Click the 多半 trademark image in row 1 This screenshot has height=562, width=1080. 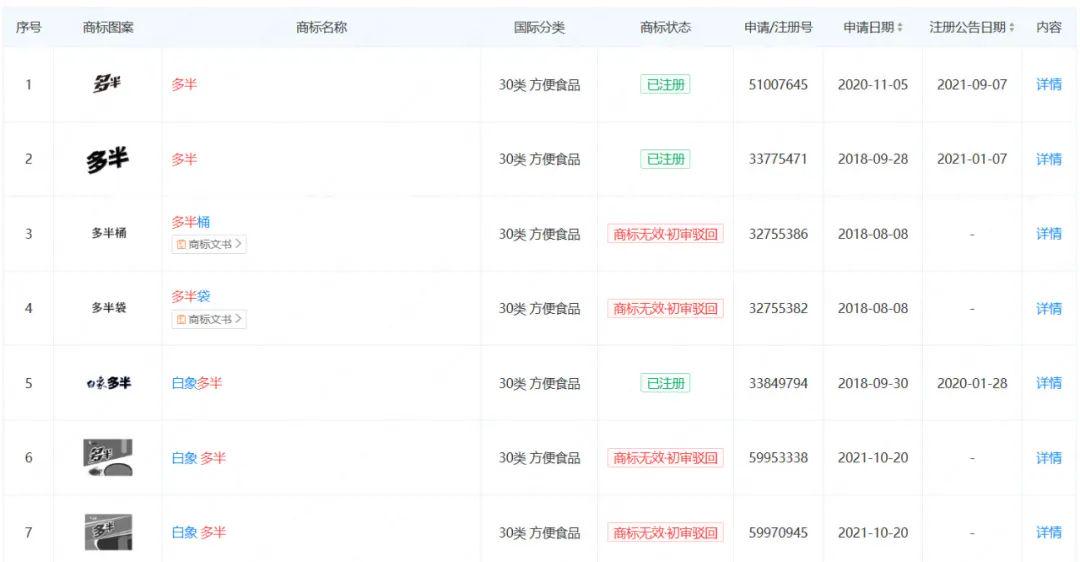click(107, 84)
